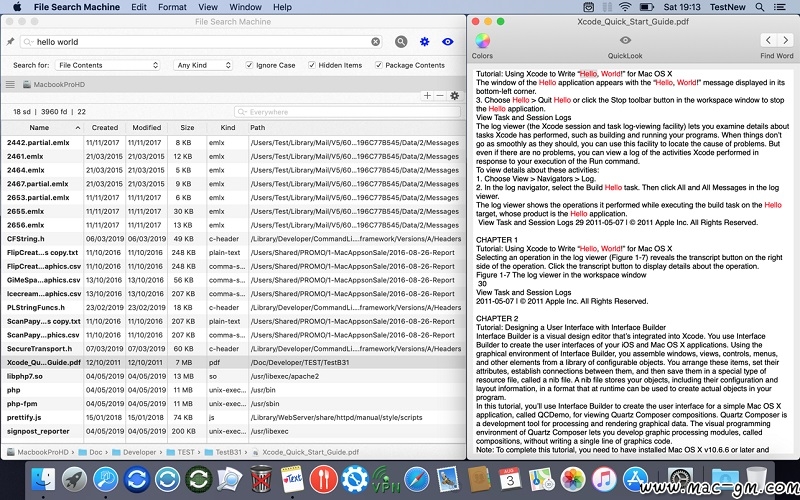Viewport: 800px width, 500px height.
Task: Click Developer folder in path bar
Action: pos(134,452)
